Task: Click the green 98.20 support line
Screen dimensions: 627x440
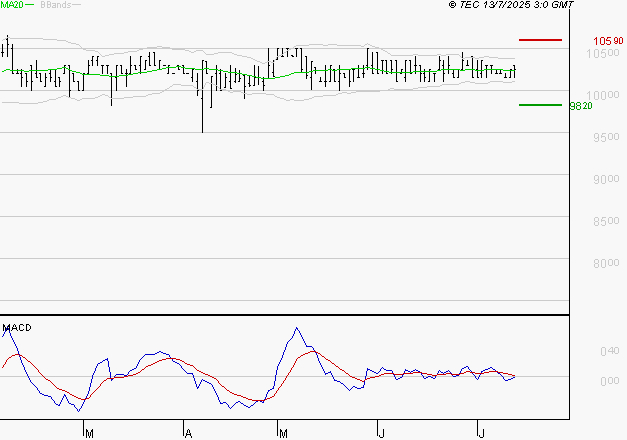Action: click(x=540, y=105)
